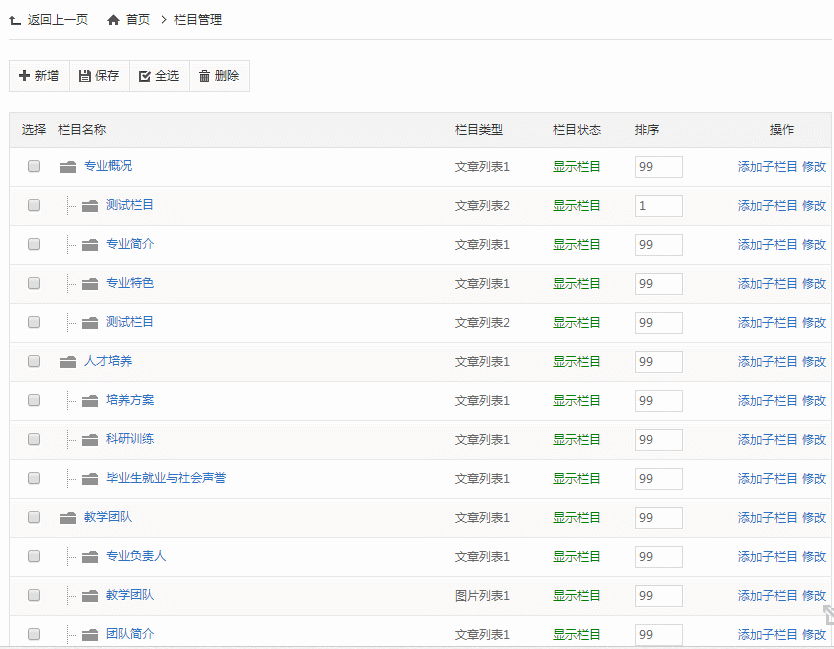Open the 毕业生就业与社会声誉 column link
This screenshot has height=649, width=834.
click(x=166, y=478)
